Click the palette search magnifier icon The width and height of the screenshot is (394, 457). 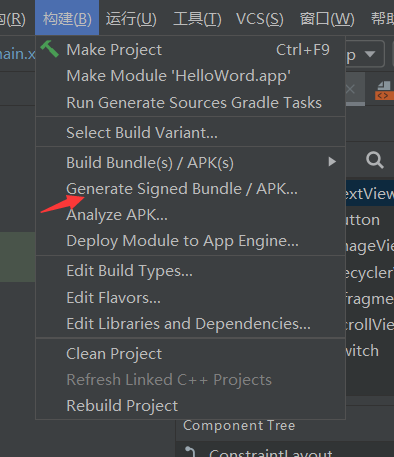point(375,160)
